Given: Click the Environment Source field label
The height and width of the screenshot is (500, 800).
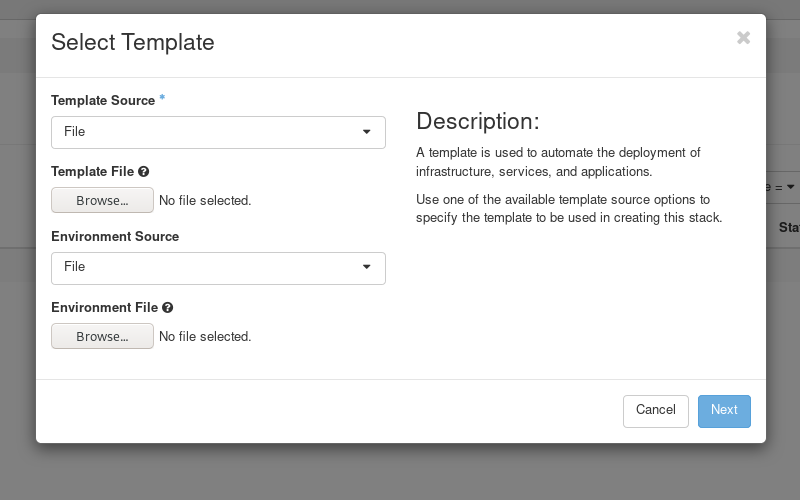Looking at the screenshot, I should point(115,237).
